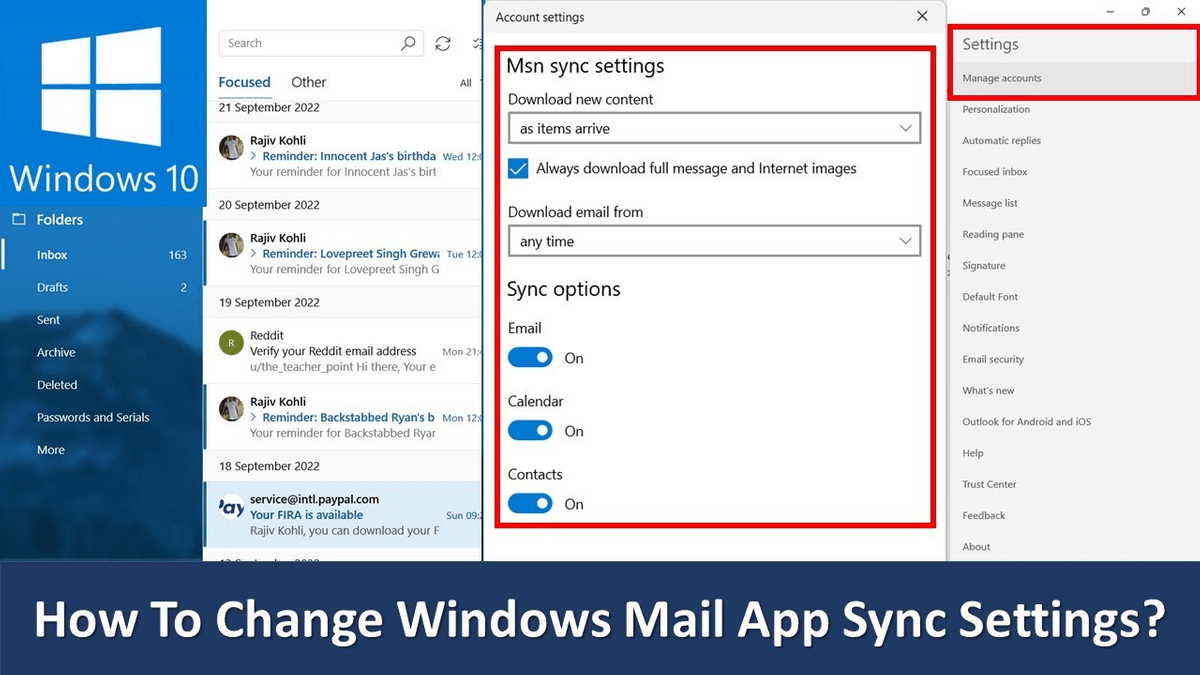
Task: Click the Sync options heading
Action: [564, 289]
